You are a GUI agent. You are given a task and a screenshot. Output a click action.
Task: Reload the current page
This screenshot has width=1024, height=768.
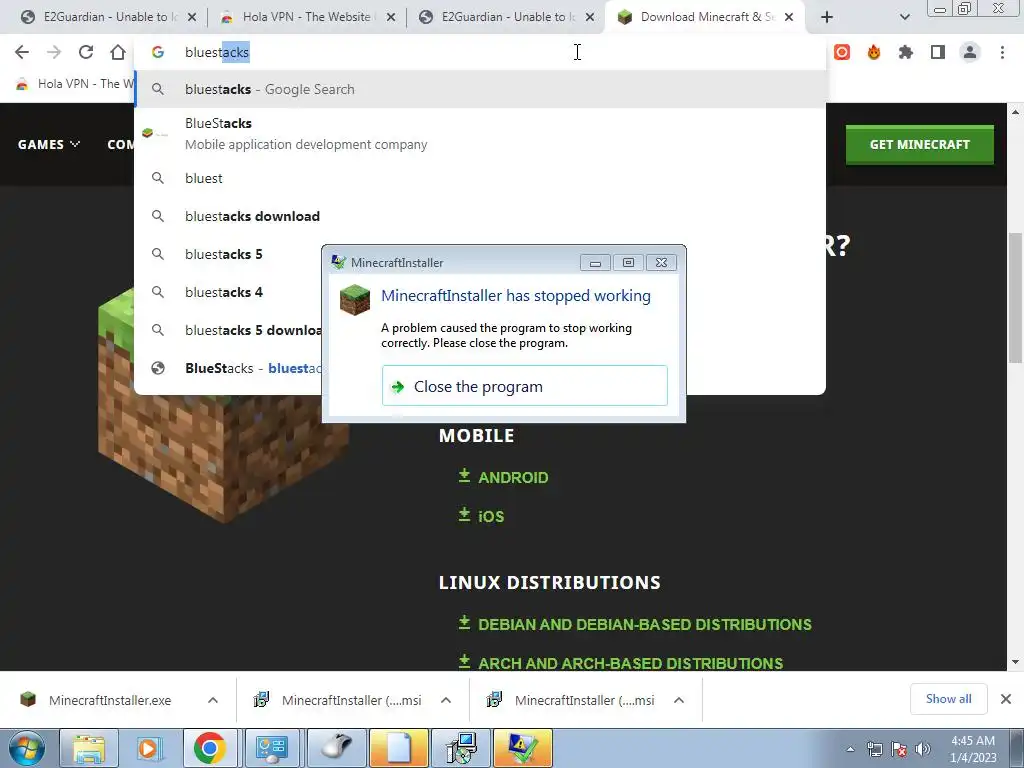click(86, 52)
